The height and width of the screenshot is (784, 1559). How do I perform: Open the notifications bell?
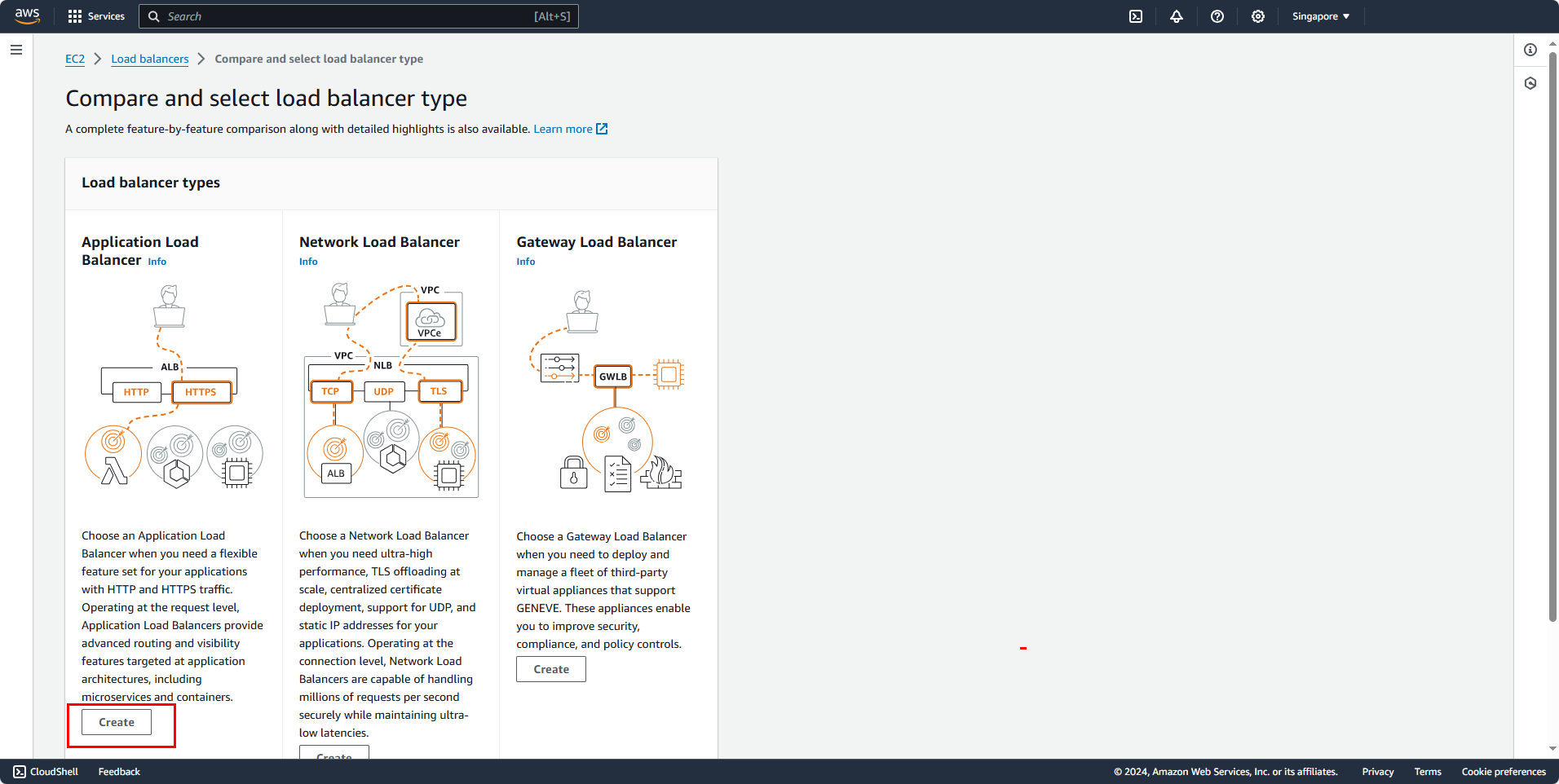point(1177,16)
